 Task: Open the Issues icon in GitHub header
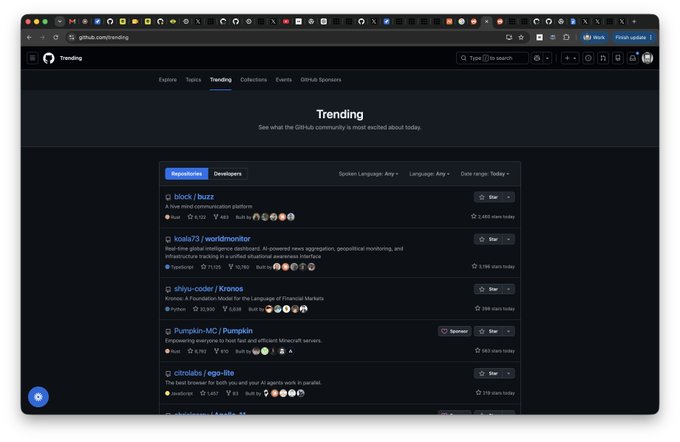[x=588, y=58]
